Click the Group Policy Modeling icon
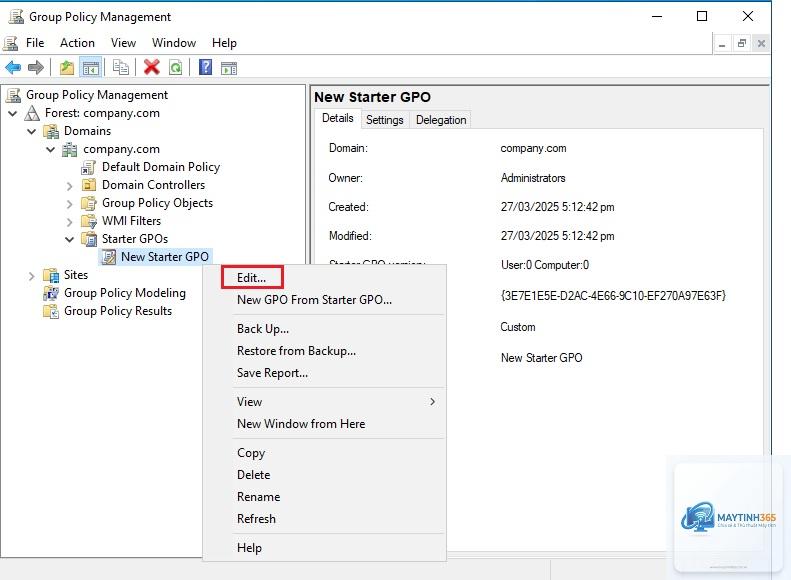 coord(51,293)
